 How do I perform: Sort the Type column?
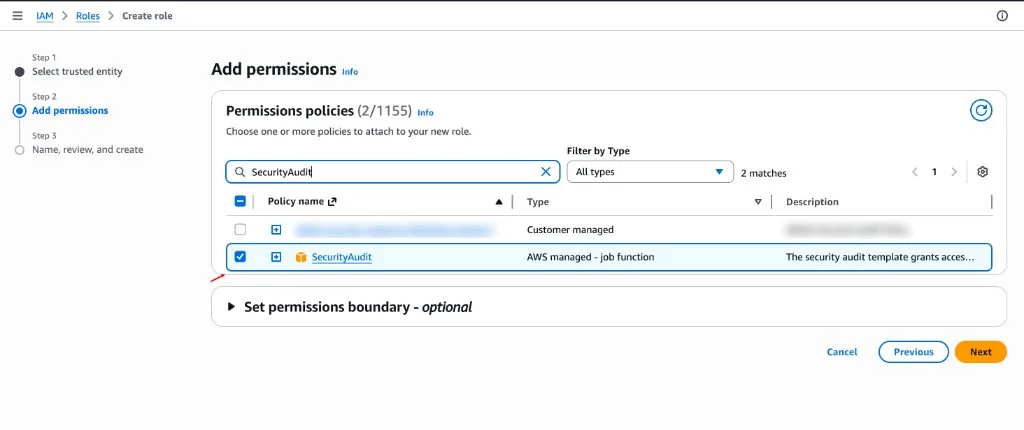click(758, 202)
